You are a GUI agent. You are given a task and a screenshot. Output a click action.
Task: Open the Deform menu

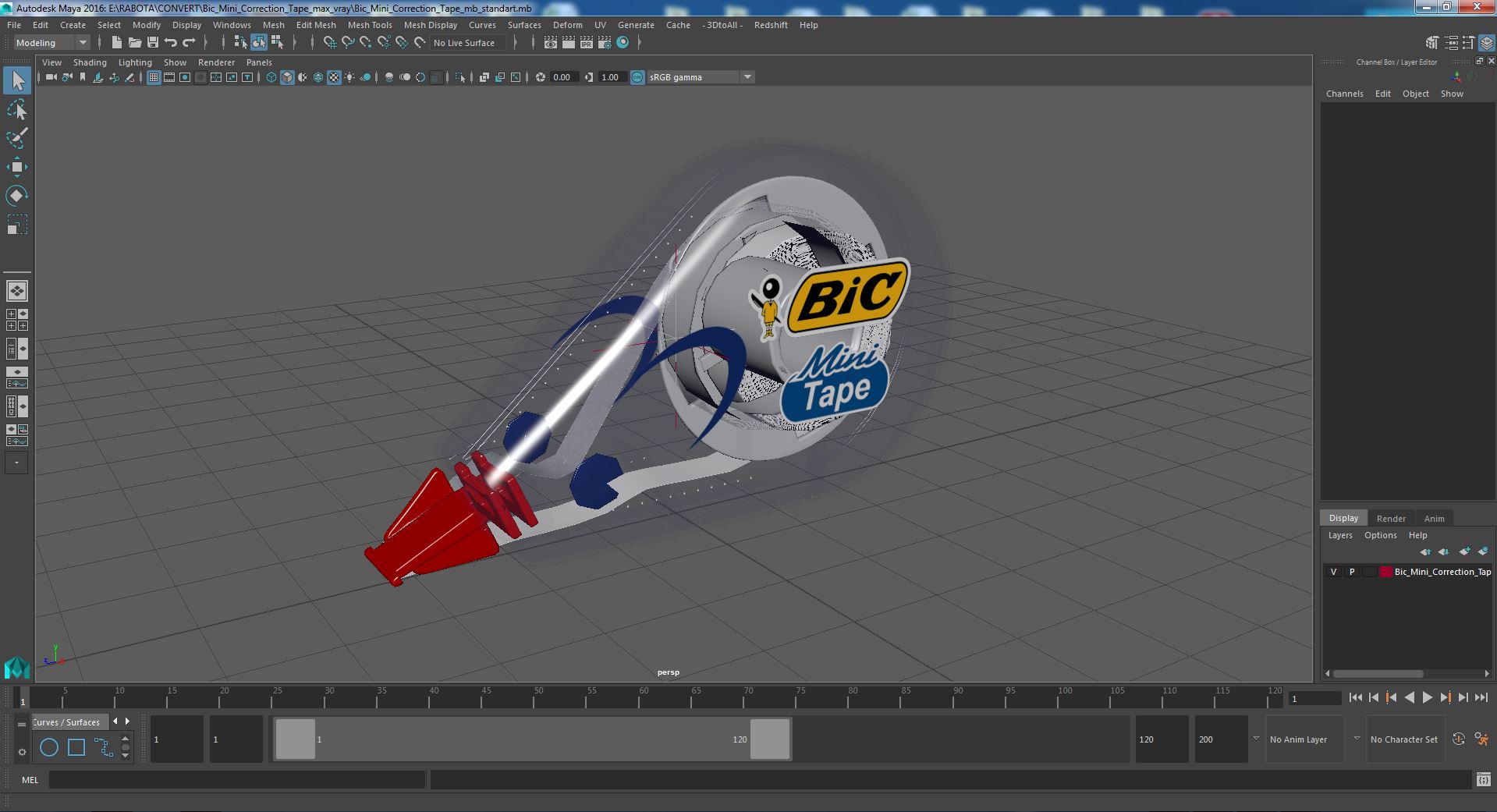click(x=568, y=25)
